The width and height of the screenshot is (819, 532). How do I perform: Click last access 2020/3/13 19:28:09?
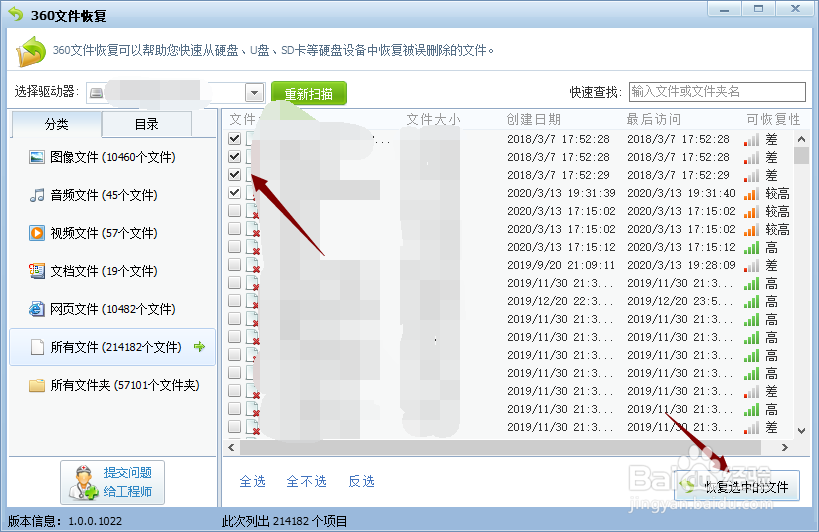(x=681, y=265)
